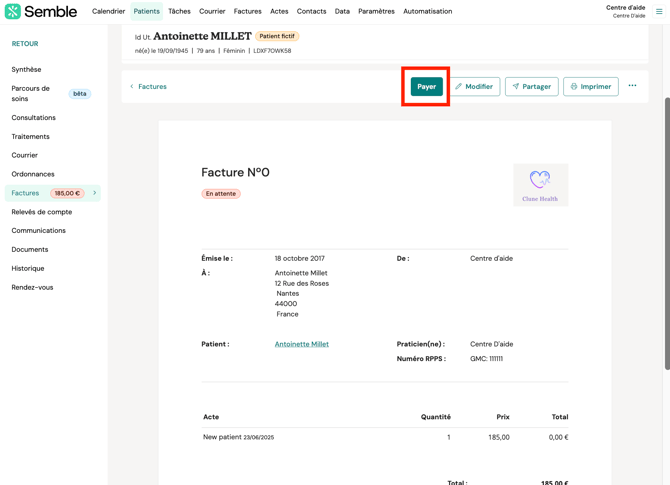
Task: Open Relevés de compte in sidebar
Action: point(41,212)
